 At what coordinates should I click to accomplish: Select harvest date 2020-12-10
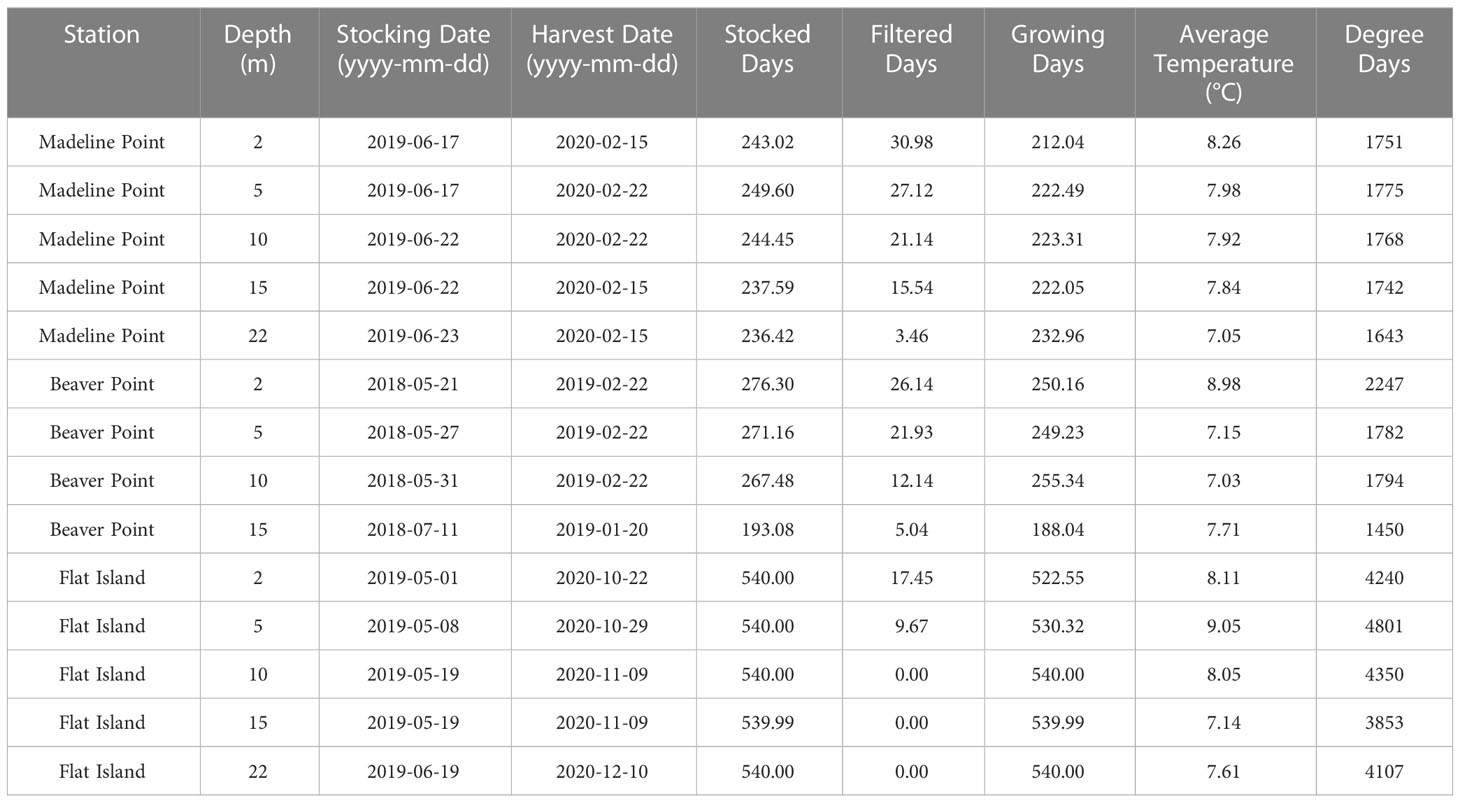coord(602,771)
